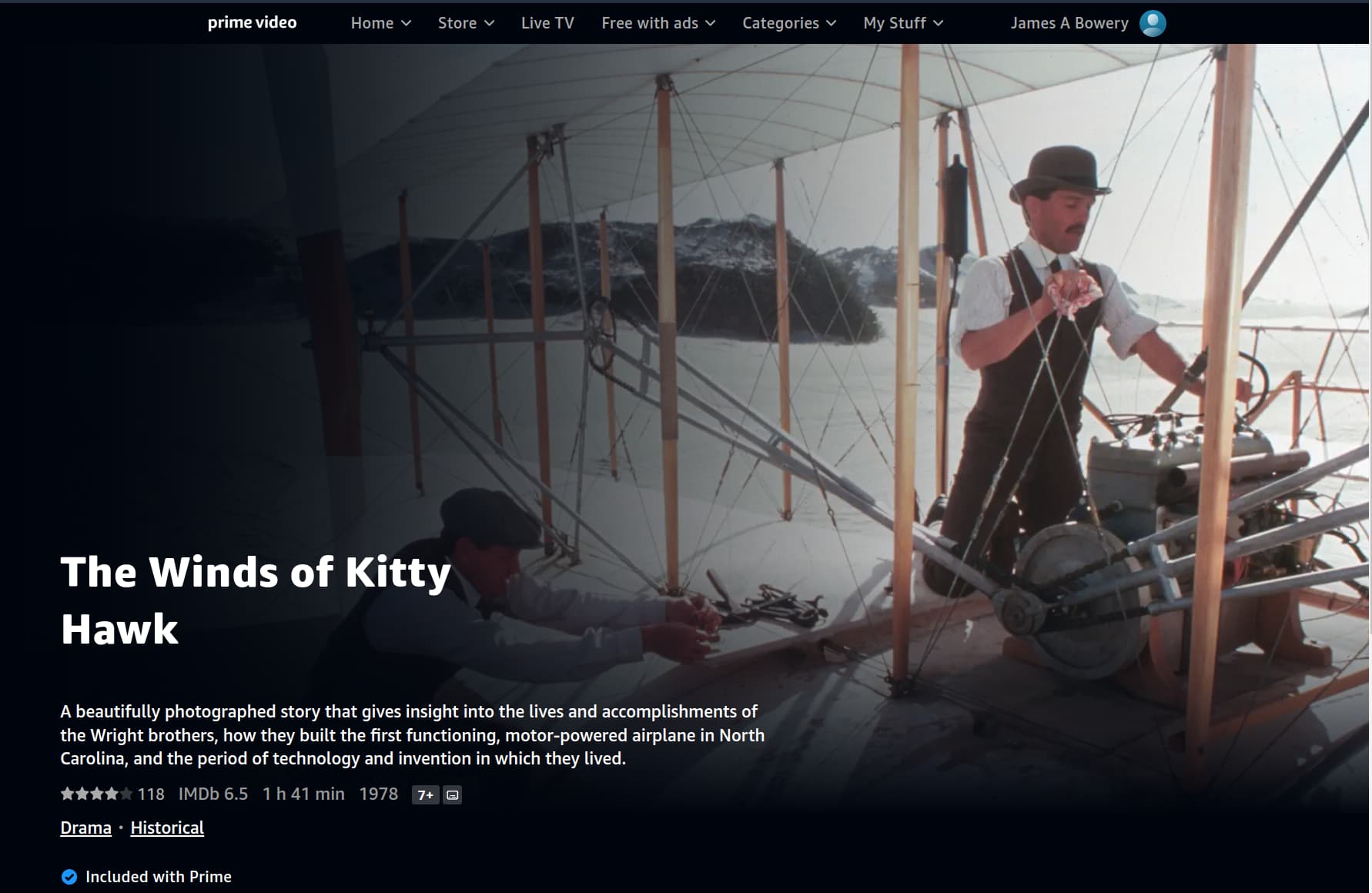Open the Drama genre link
This screenshot has width=1372, height=893.
(85, 828)
